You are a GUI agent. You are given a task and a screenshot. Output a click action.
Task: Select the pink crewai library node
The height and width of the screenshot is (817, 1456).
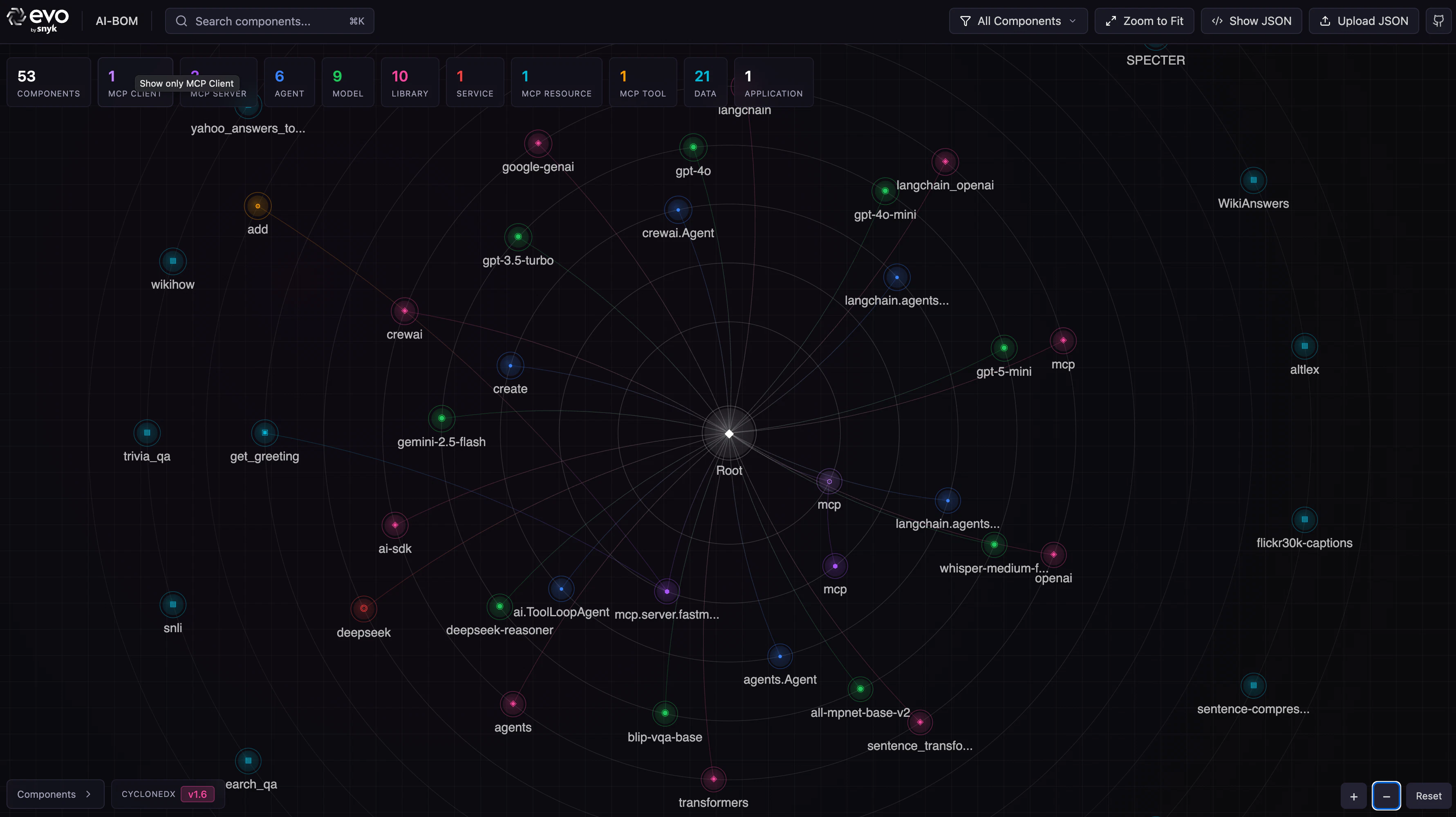coord(405,311)
